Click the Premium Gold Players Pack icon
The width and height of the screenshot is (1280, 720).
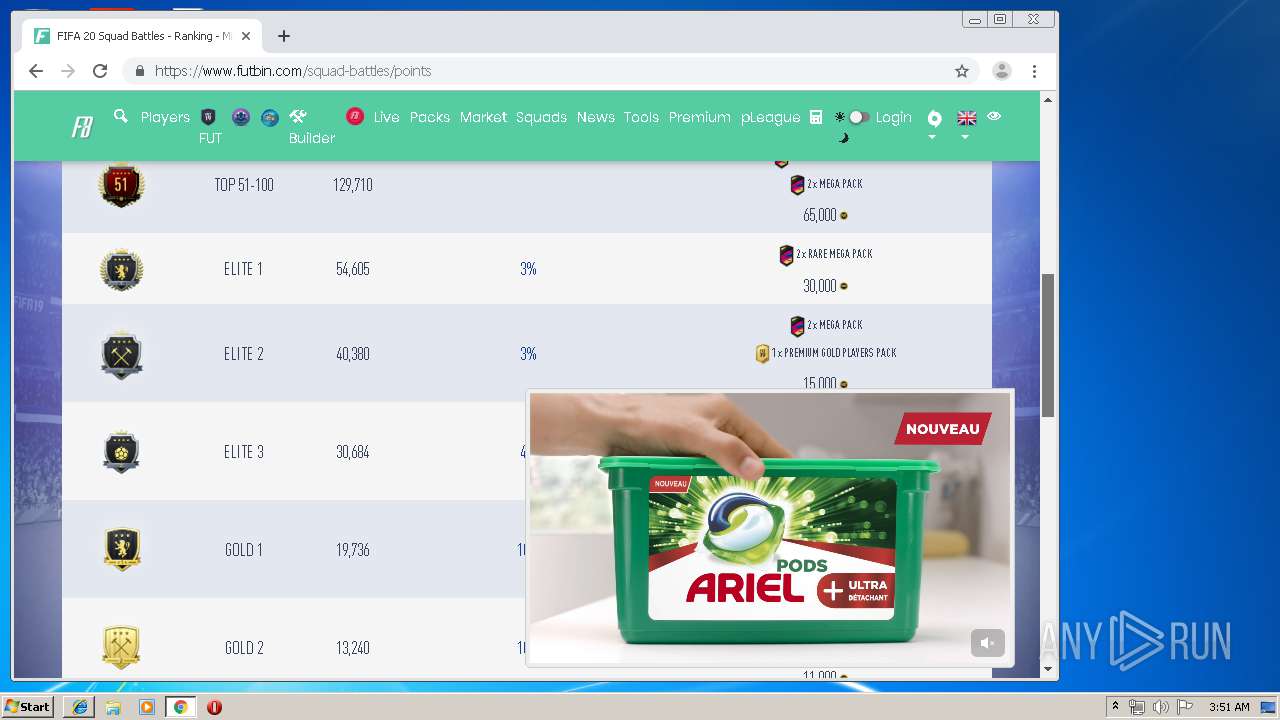pos(762,354)
